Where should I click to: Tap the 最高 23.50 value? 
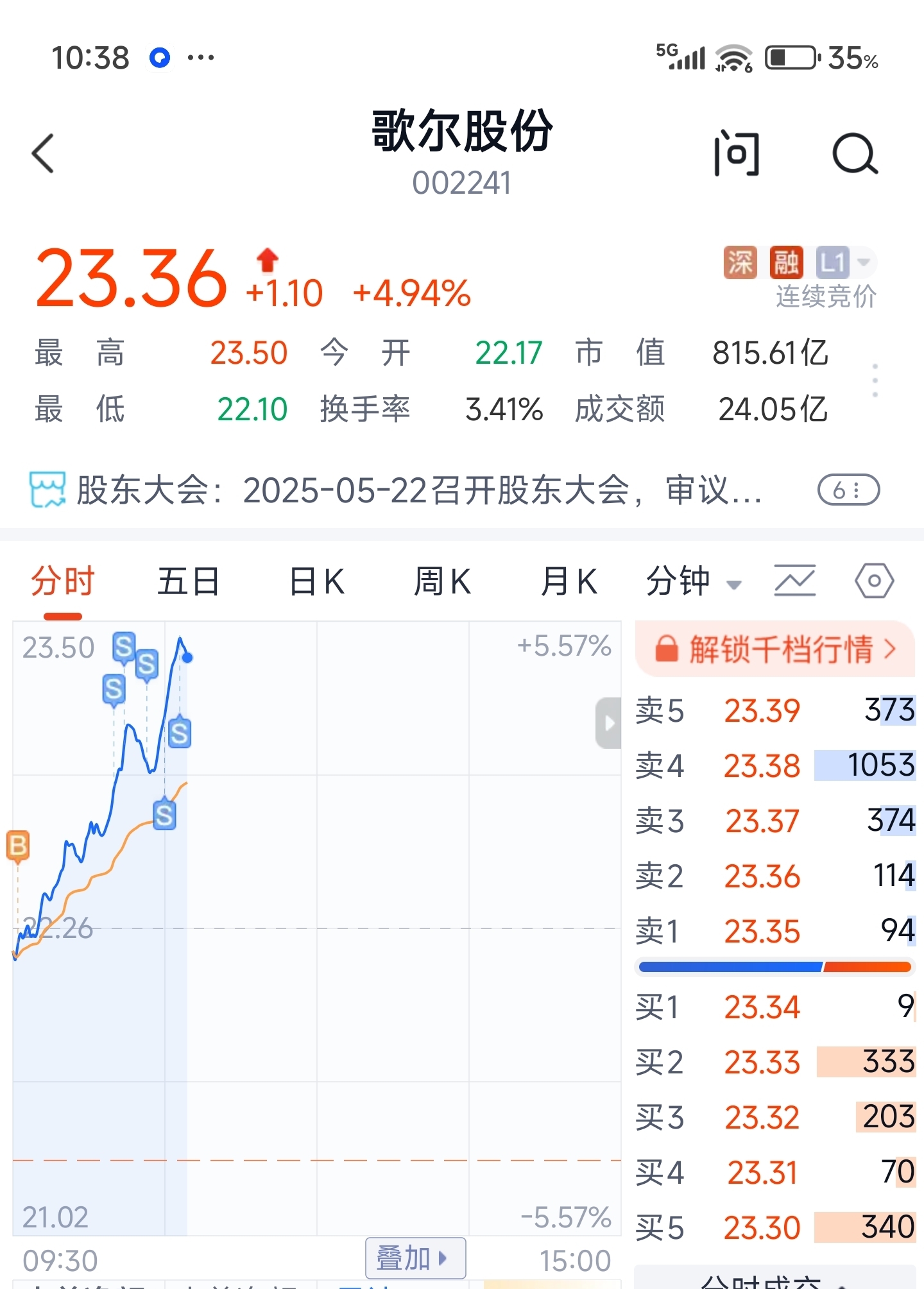[x=249, y=353]
